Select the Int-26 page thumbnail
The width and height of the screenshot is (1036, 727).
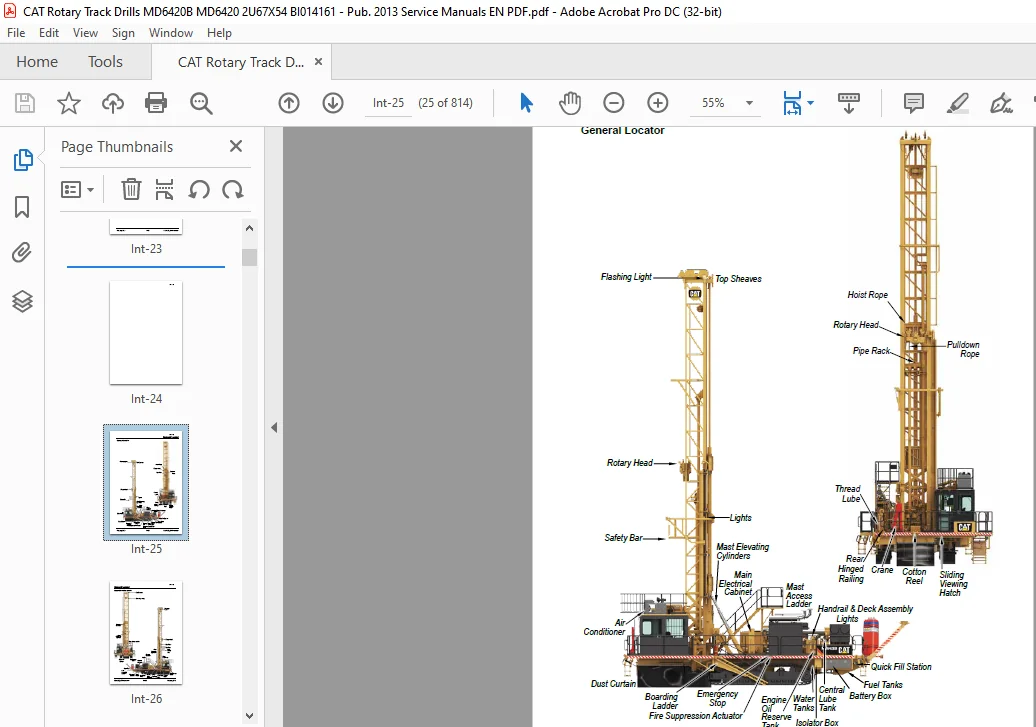pos(146,632)
